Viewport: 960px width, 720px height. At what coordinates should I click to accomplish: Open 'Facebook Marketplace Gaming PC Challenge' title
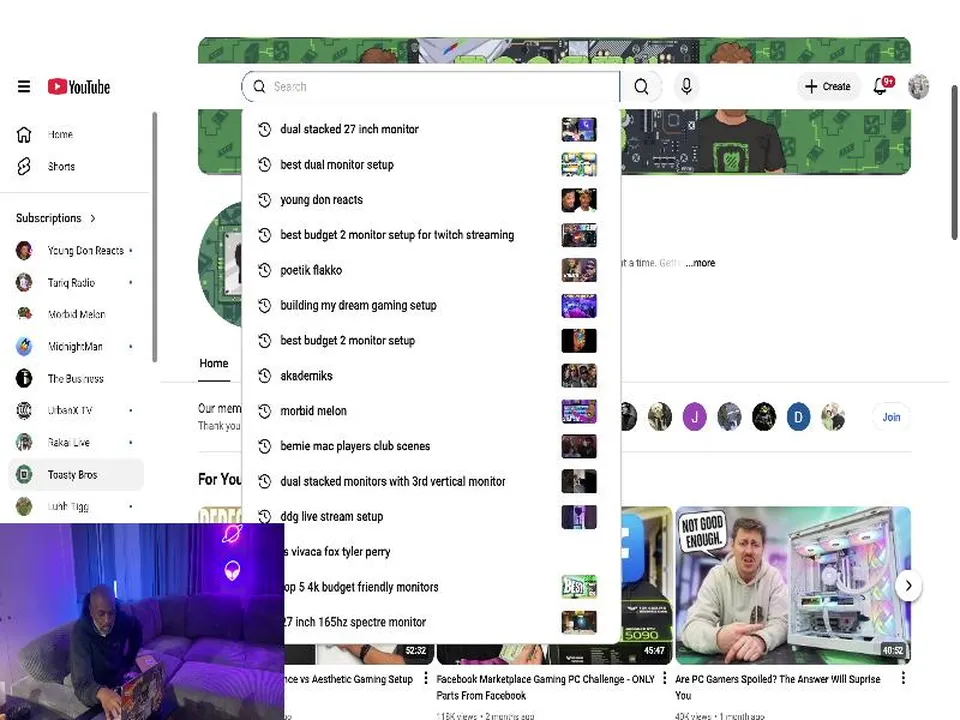pyautogui.click(x=545, y=687)
